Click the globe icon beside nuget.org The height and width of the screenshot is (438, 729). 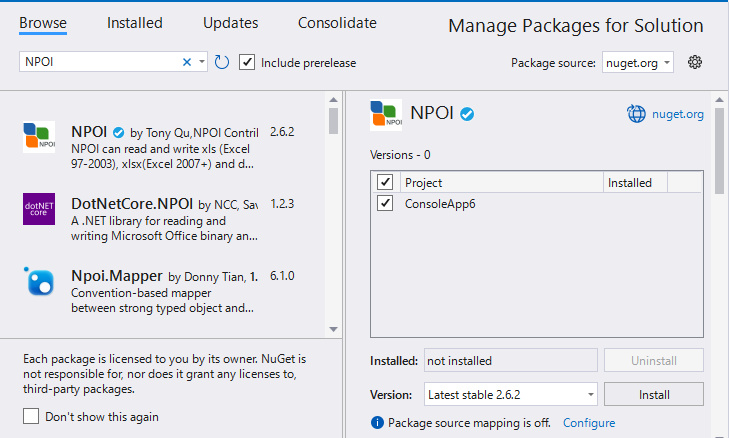636,114
